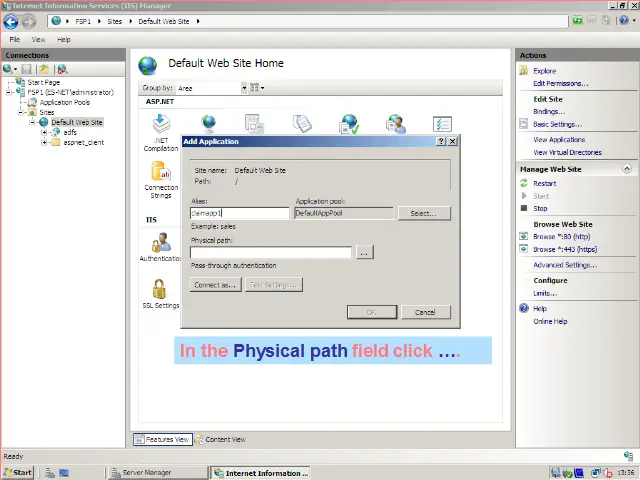Click the taskbar clock showing 13:36
This screenshot has height=480, width=640.
[625, 473]
